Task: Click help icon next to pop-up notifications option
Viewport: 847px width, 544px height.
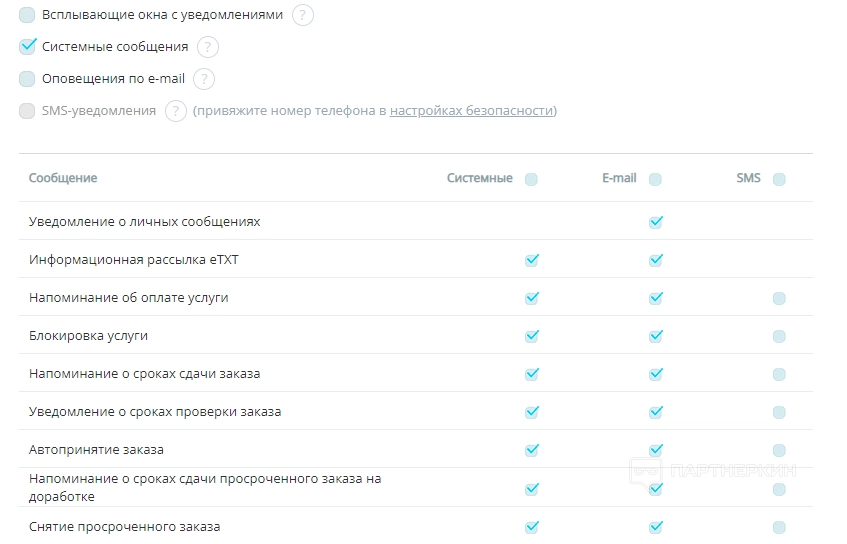Action: click(303, 15)
